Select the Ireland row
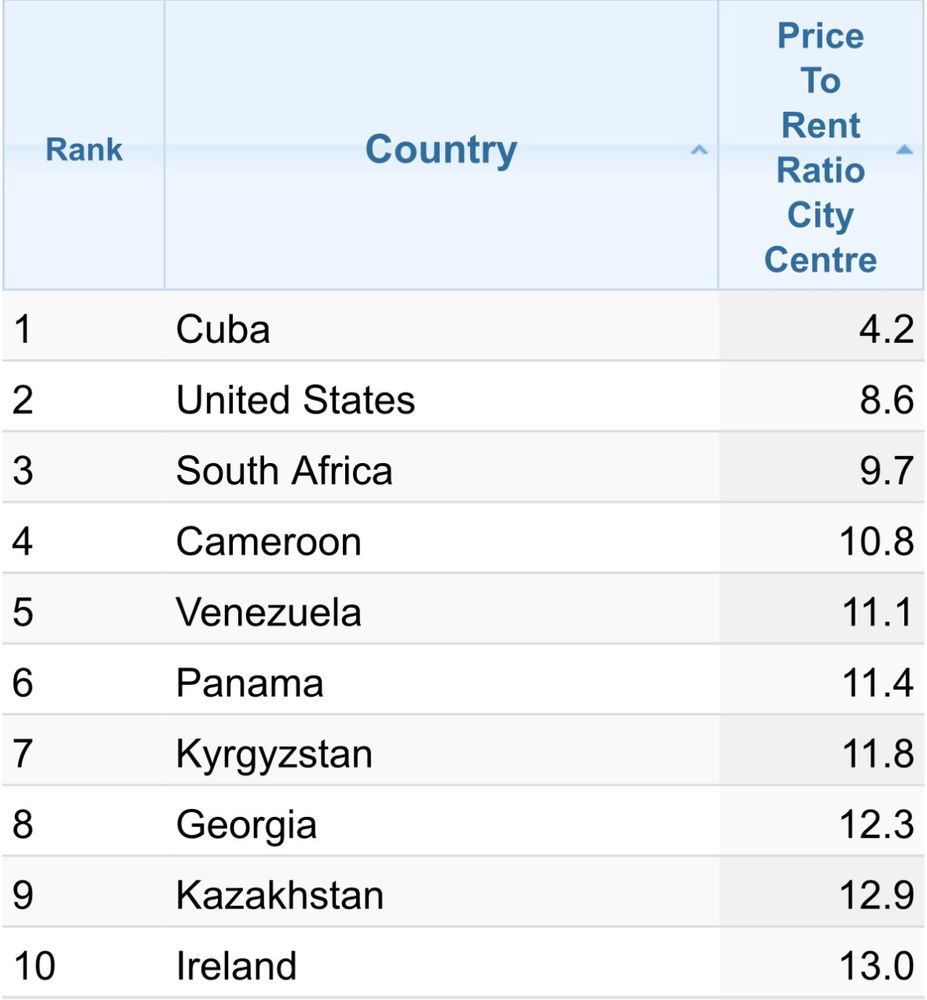This screenshot has height=1000, width=927. coord(464,965)
